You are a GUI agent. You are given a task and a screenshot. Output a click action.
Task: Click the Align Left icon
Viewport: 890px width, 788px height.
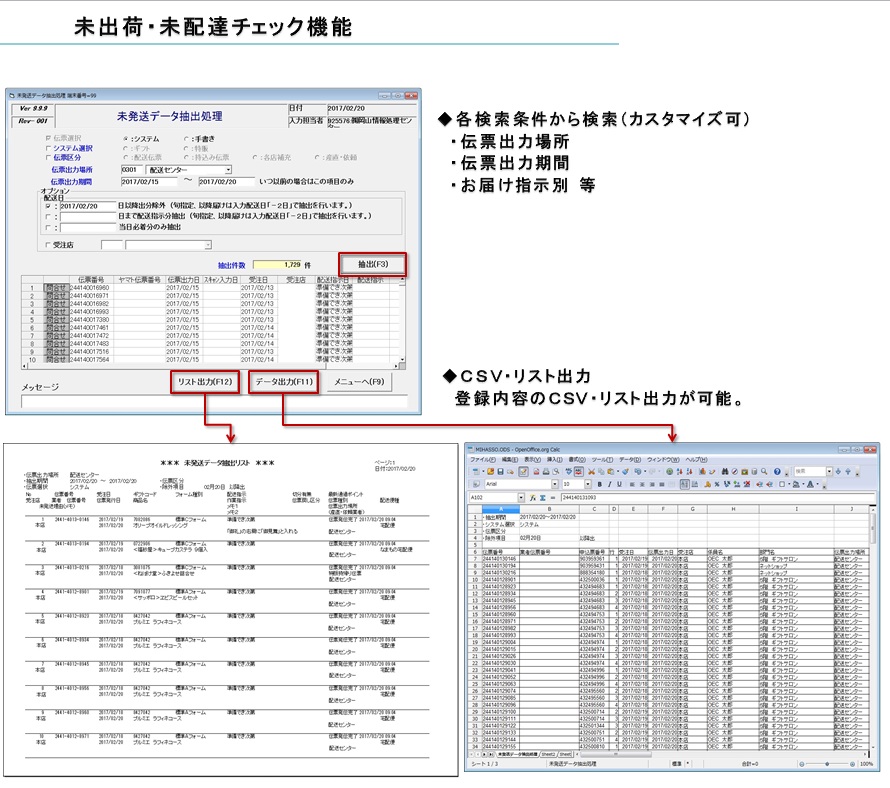[632, 484]
